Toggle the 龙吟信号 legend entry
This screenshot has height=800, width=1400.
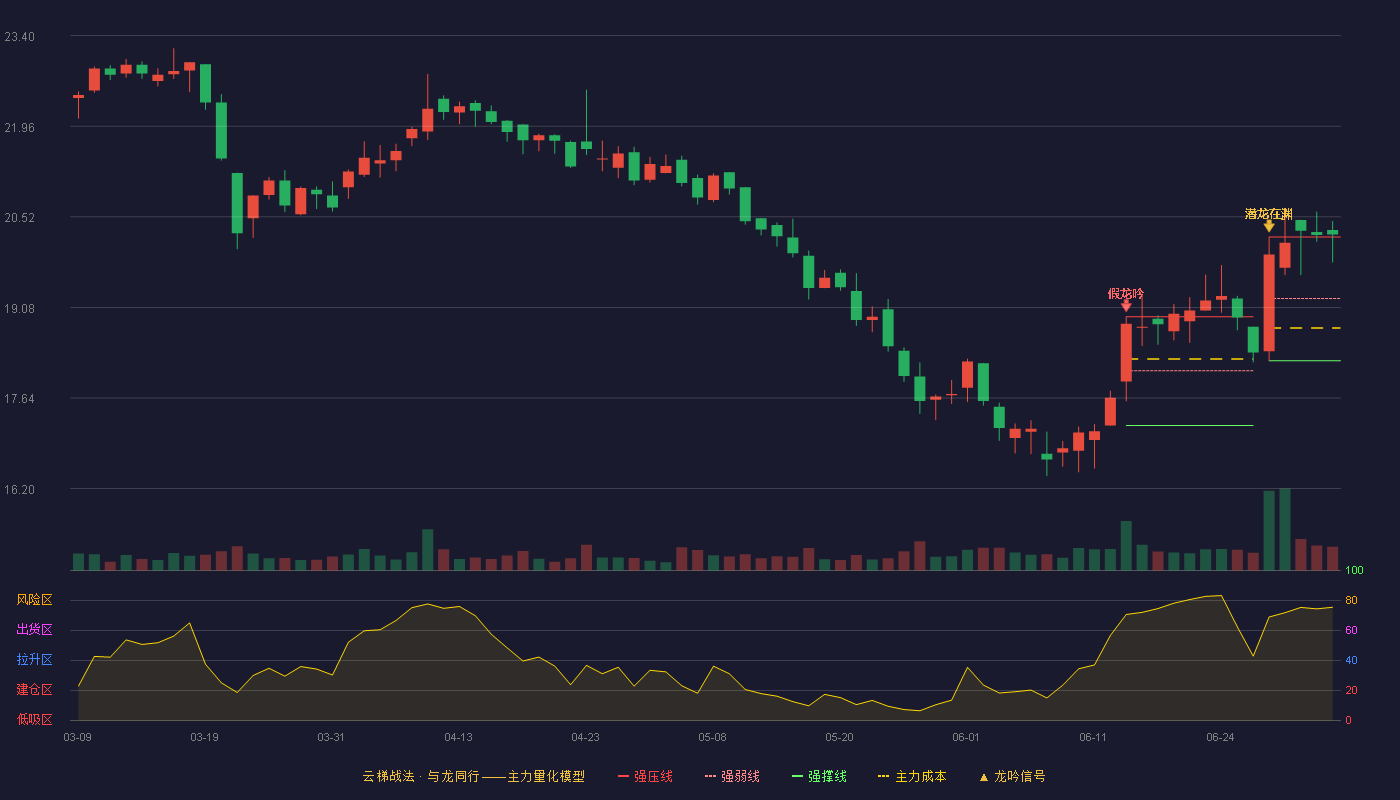(x=1012, y=776)
